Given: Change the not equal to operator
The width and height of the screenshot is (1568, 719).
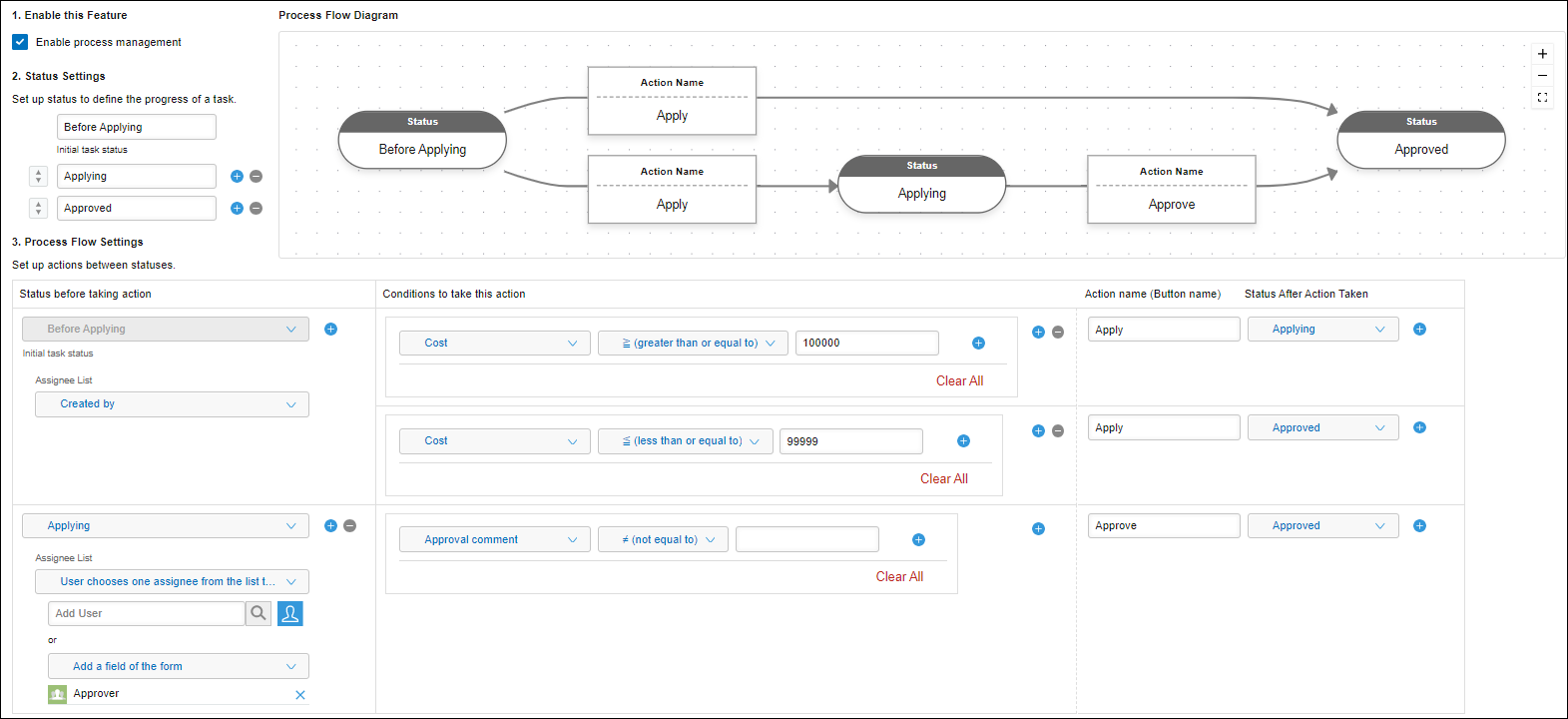Looking at the screenshot, I should click(x=663, y=539).
